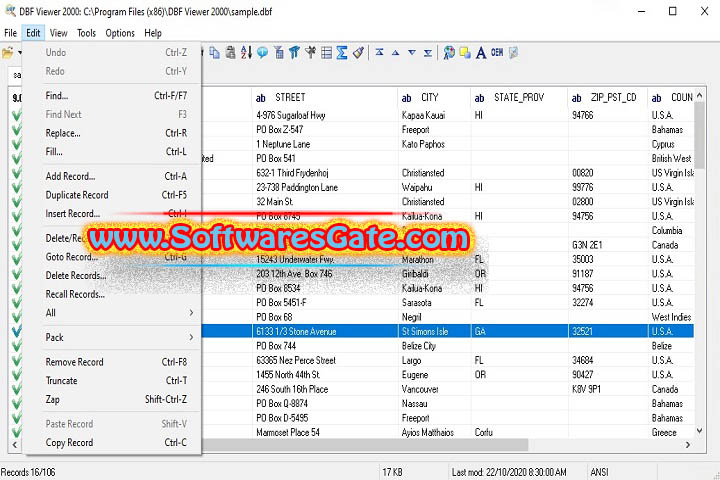Click the ZIP_PST_CD column header
Screen dimensions: 720x480
[x=608, y=97]
